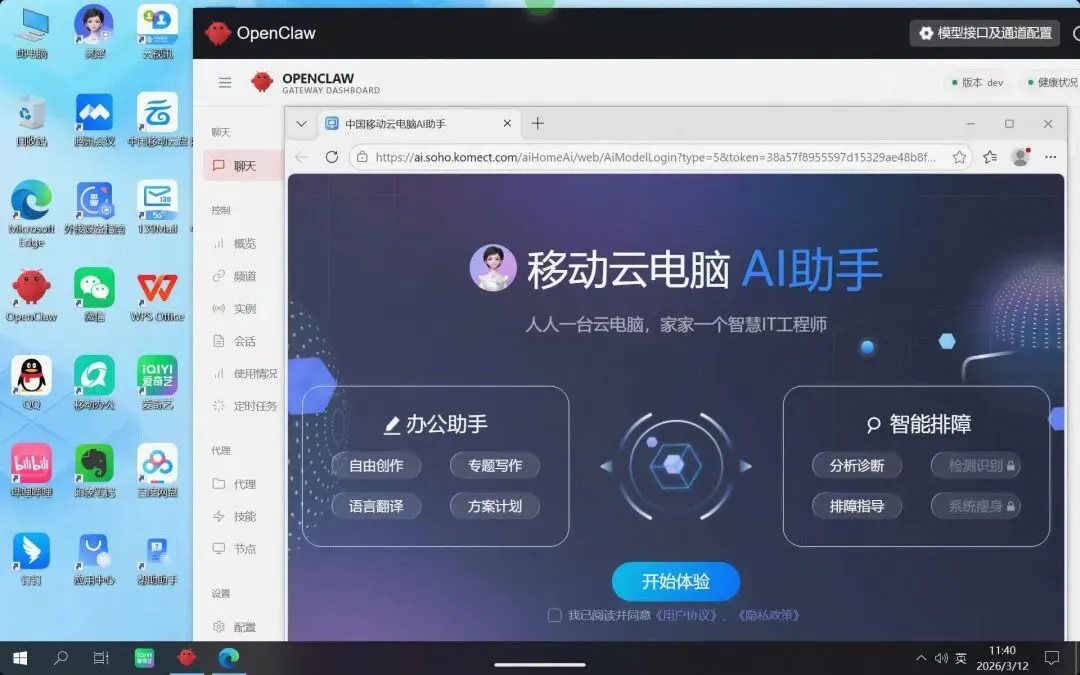Open the 云视讯 desktop shortcut
The image size is (1080, 675).
point(158,31)
